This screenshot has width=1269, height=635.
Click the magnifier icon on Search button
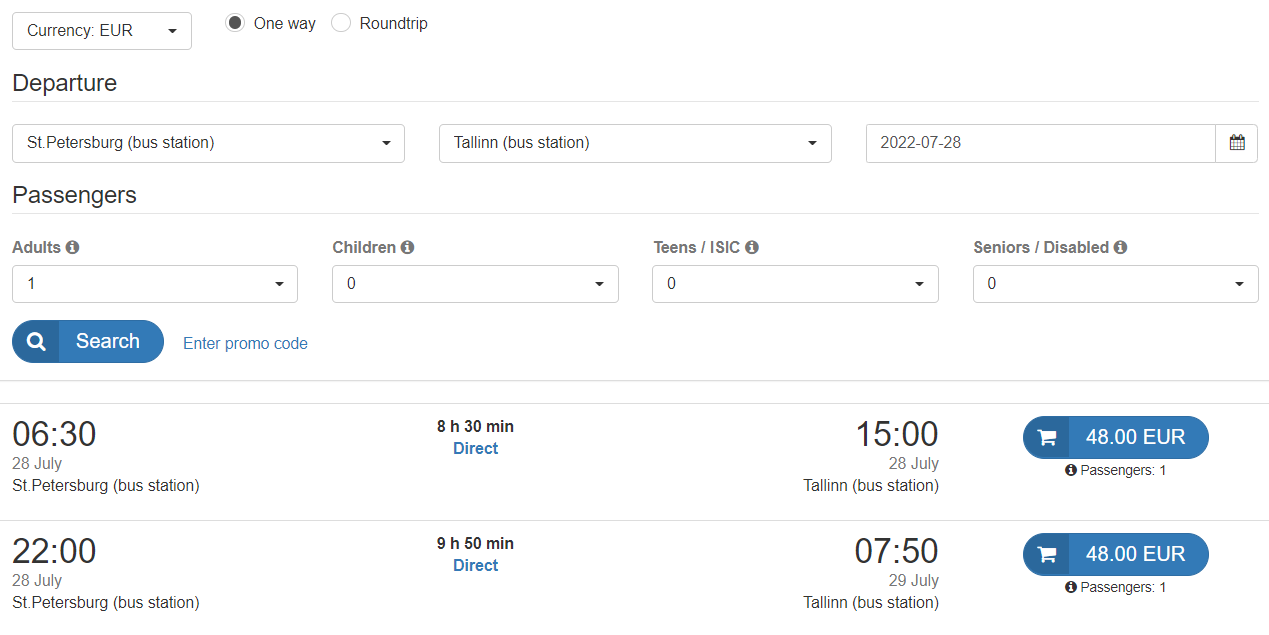(36, 342)
